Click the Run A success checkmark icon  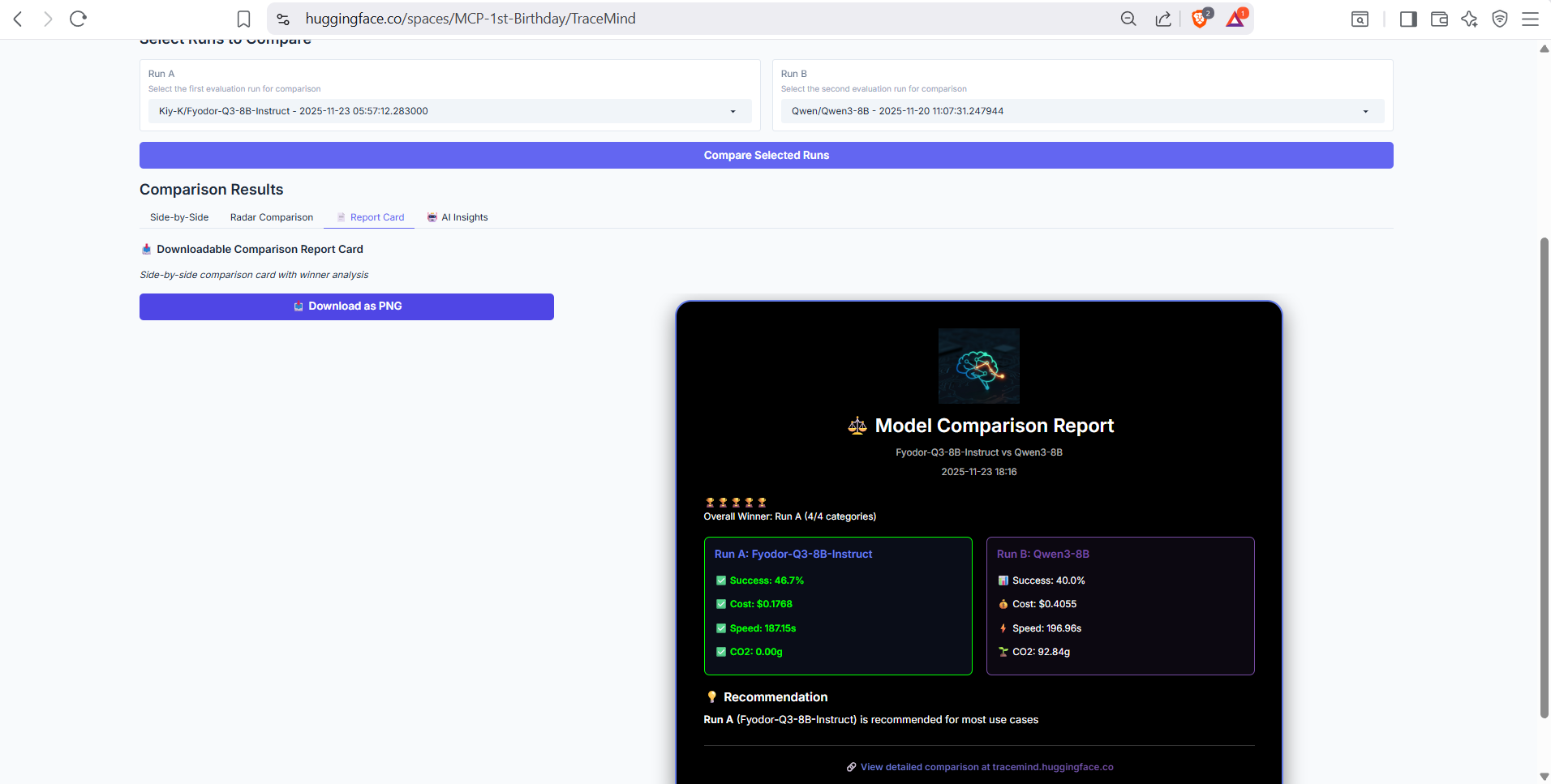pyautogui.click(x=721, y=581)
